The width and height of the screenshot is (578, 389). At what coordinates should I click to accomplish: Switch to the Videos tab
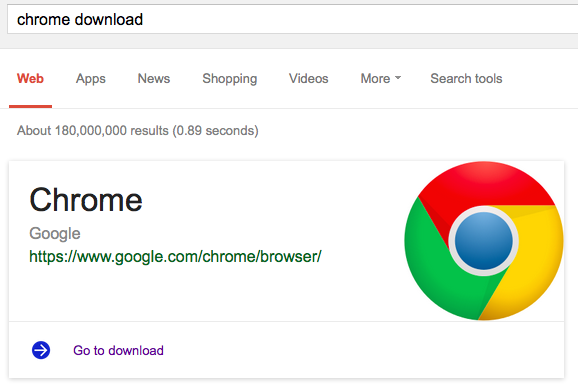pos(309,79)
